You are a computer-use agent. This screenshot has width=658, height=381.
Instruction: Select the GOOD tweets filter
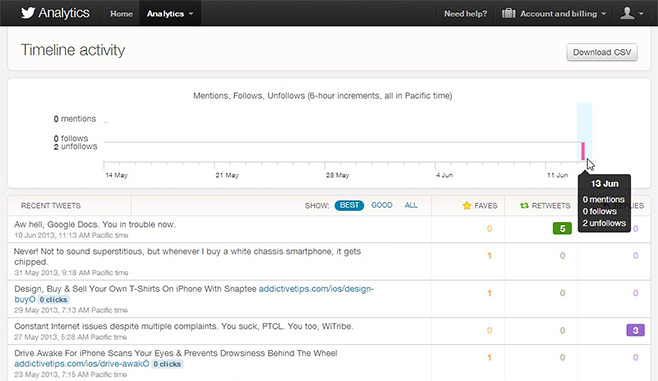(x=382, y=205)
